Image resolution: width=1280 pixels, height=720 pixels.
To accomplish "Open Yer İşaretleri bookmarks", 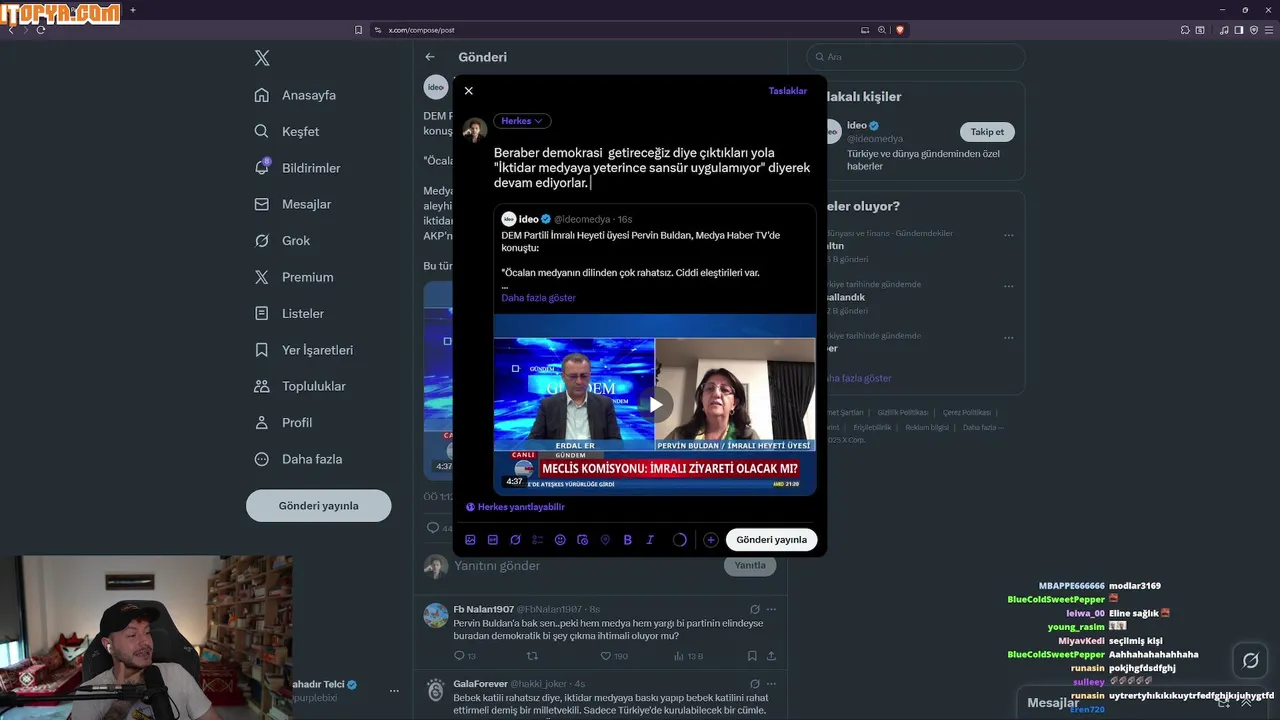I will [304, 350].
